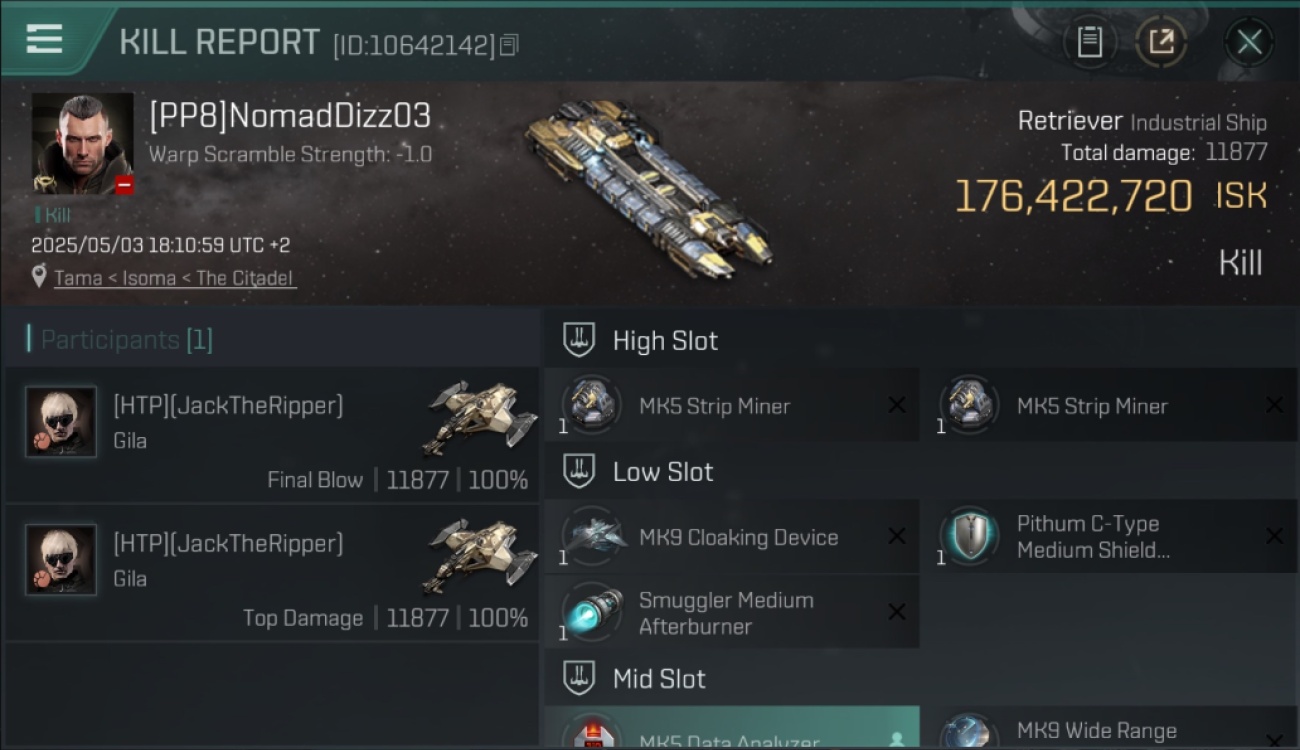Select the highlighted MK5 Data Analyzer row
The image size is (1300, 750).
[x=732, y=728]
